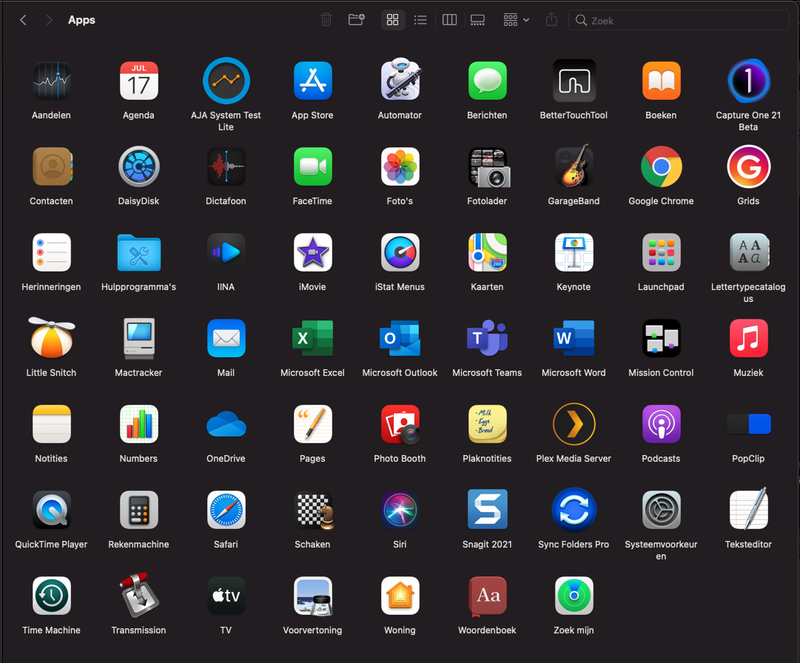
Task: Launch the Microsoft Teams icon
Action: [487, 338]
